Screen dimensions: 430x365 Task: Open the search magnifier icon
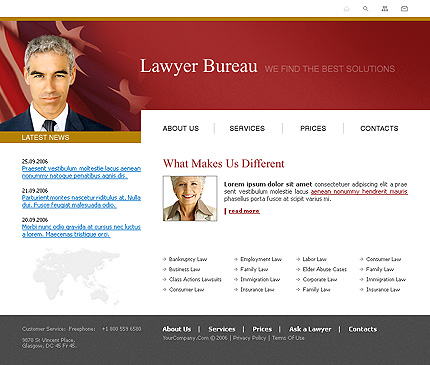[366, 9]
